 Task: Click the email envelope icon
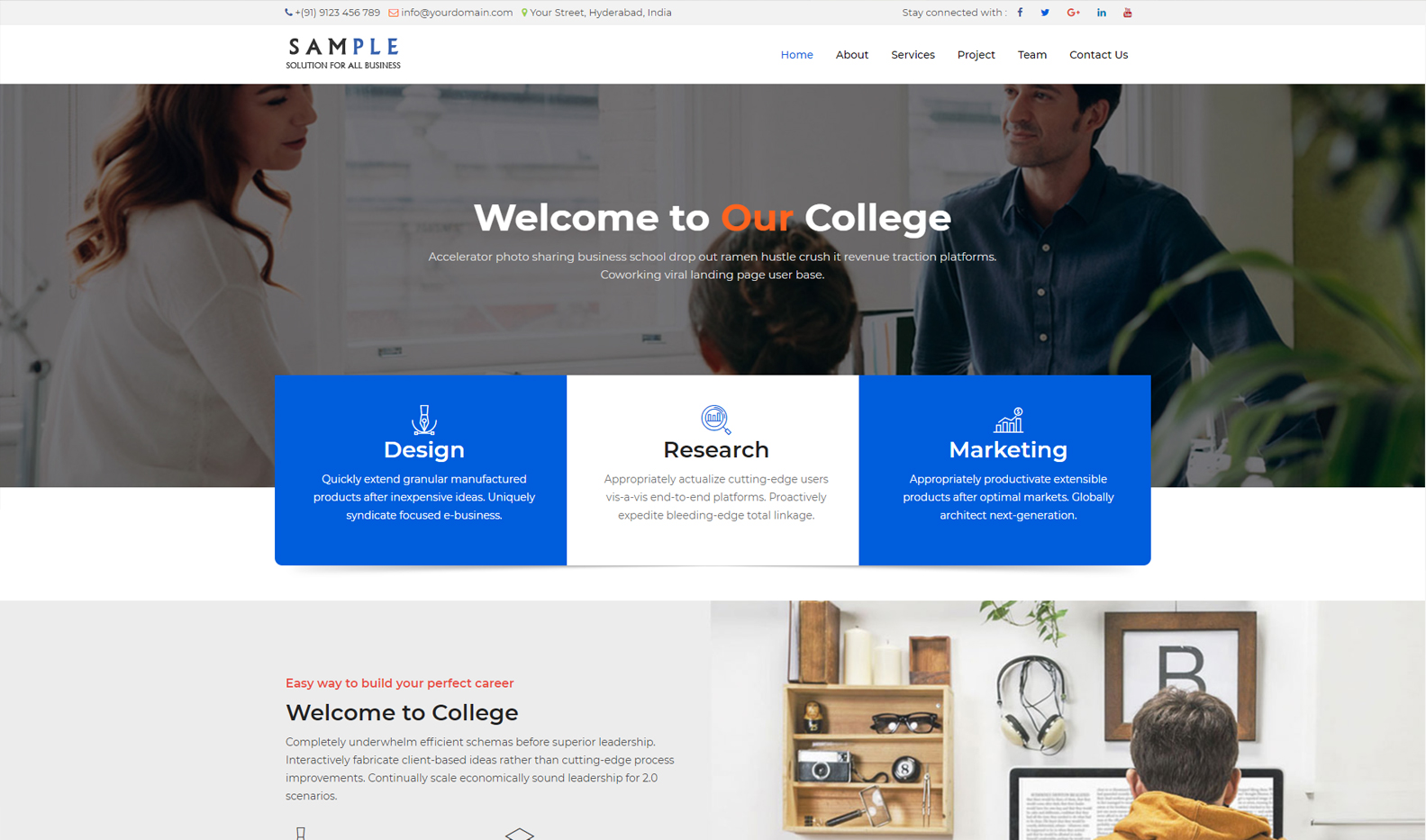394,13
